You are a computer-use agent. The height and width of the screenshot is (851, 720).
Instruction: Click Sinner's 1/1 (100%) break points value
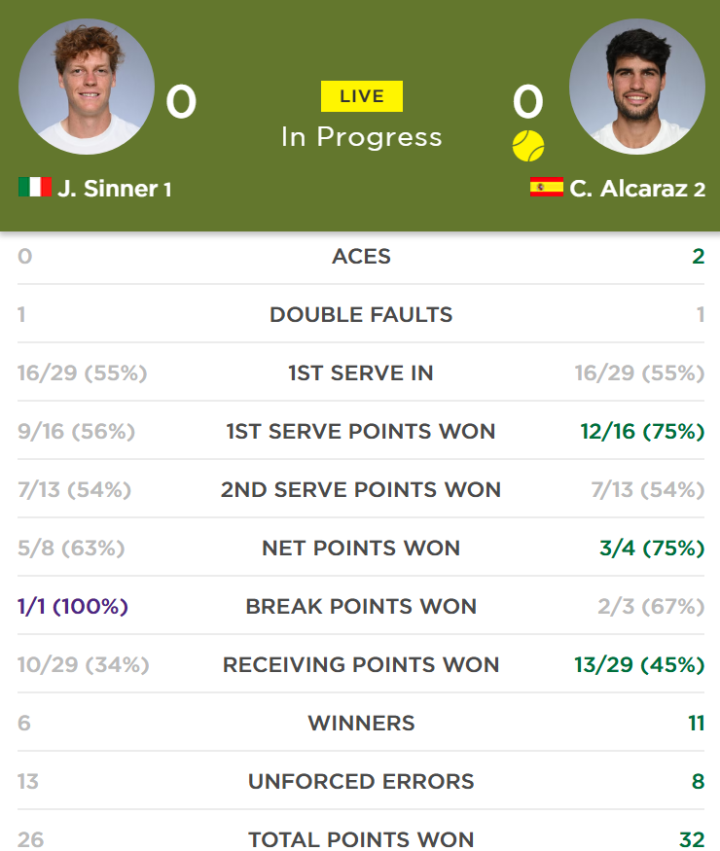[73, 606]
